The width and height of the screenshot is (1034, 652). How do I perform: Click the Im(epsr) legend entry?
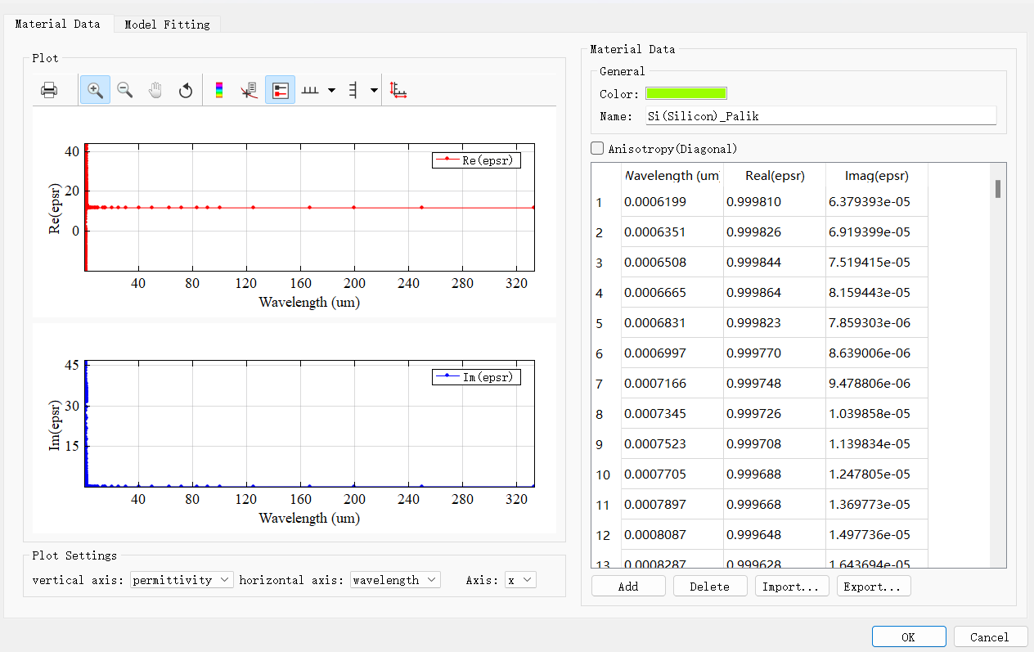[x=476, y=377]
